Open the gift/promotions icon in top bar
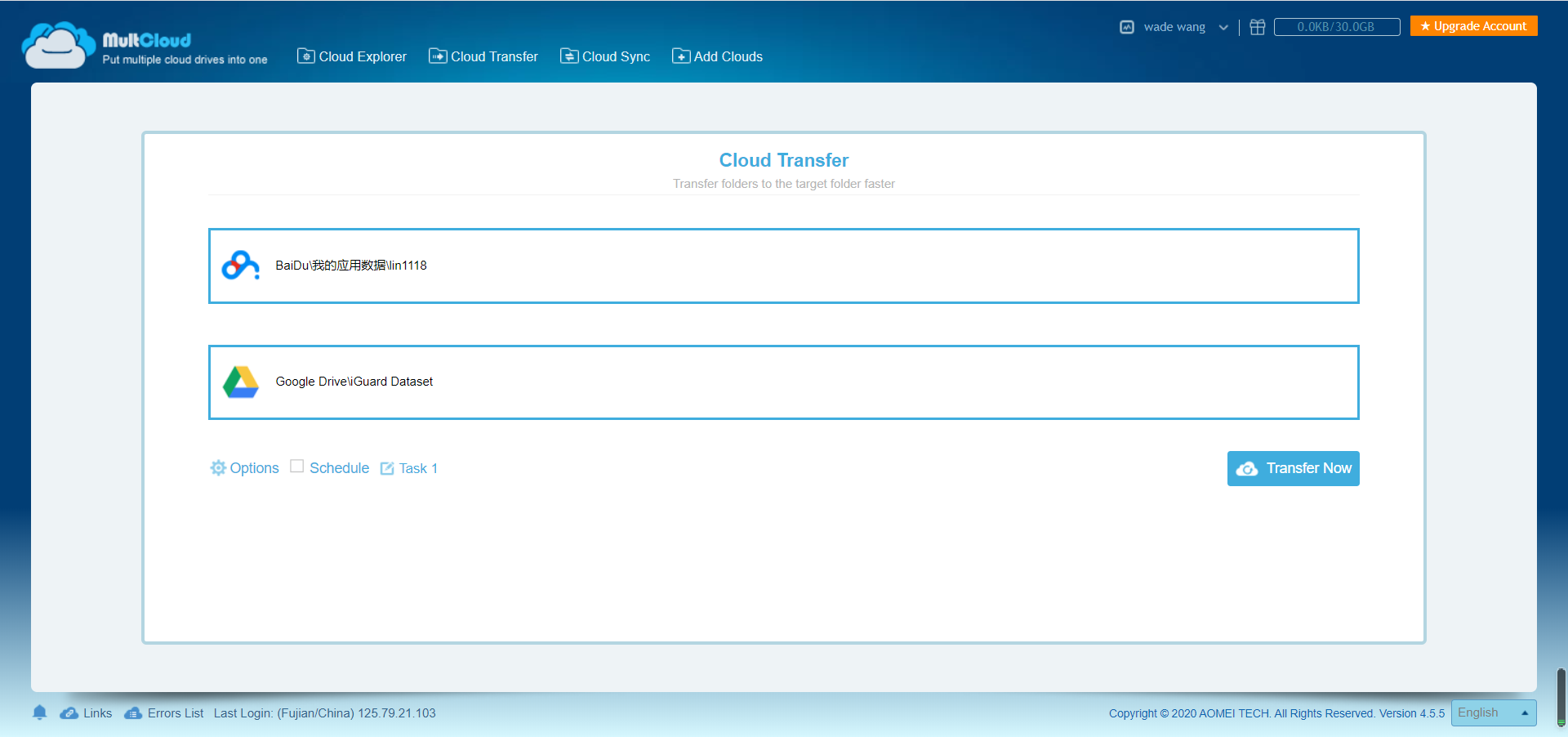Screen dimensions: 1568x737 pos(1257,26)
